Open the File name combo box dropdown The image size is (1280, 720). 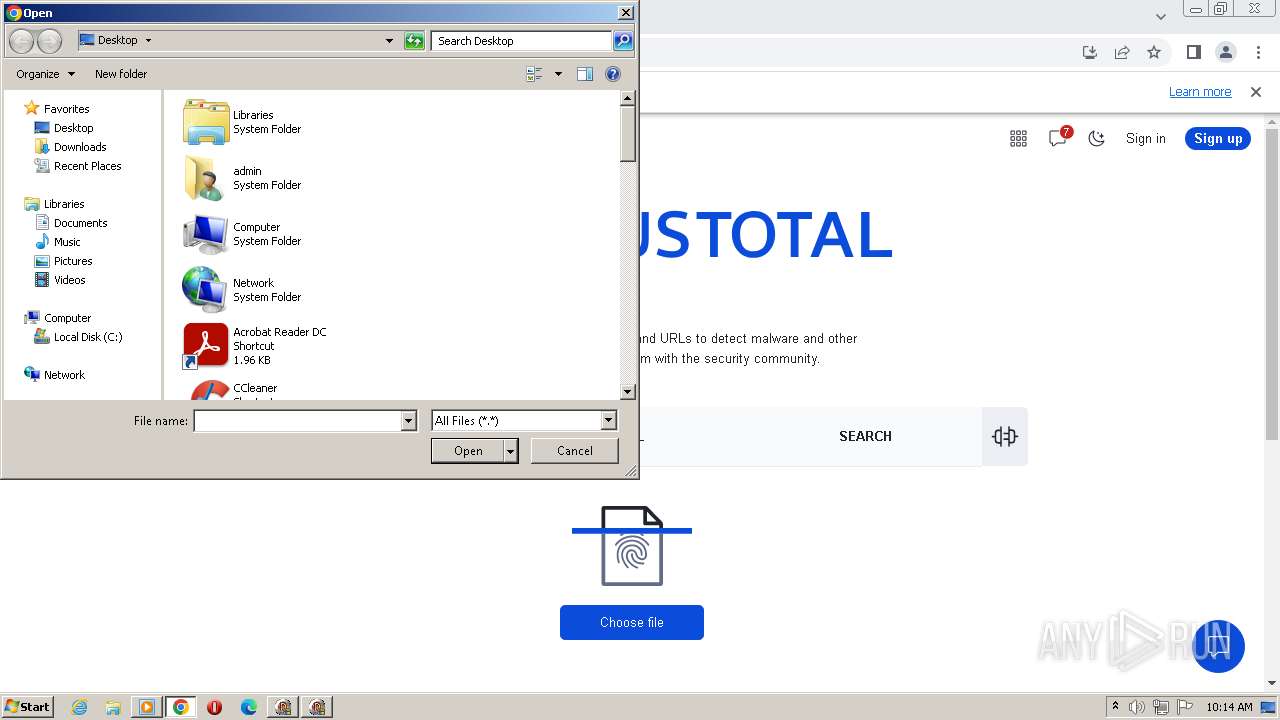pos(408,421)
